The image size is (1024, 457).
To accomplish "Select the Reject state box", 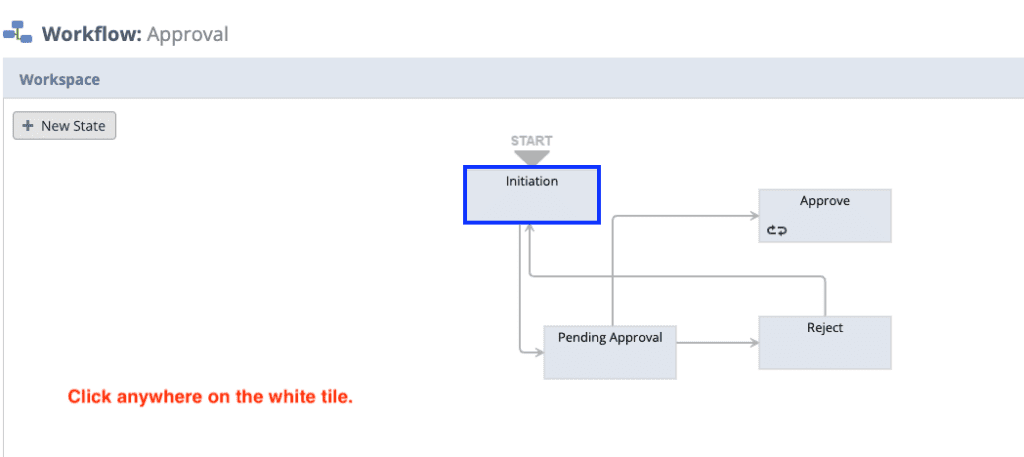I will 825,343.
